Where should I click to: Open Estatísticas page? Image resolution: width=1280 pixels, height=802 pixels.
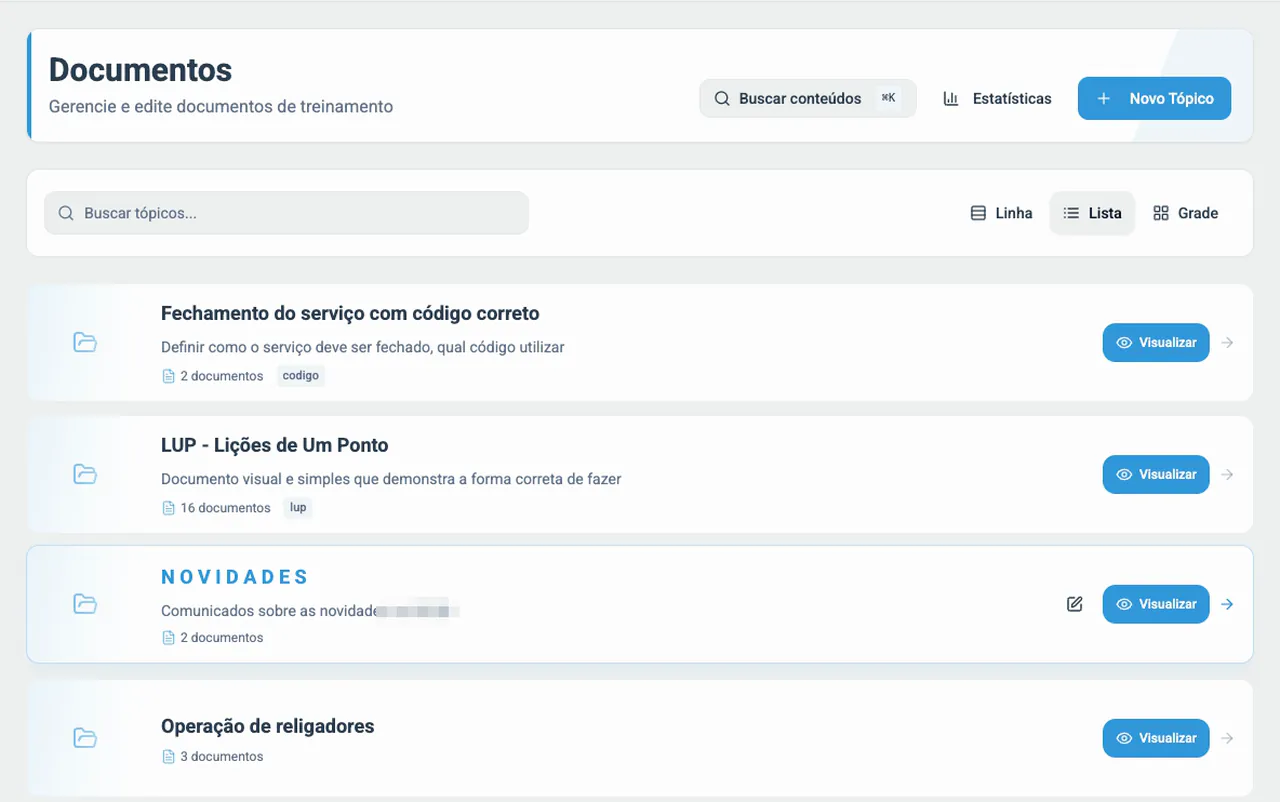[x=997, y=99]
